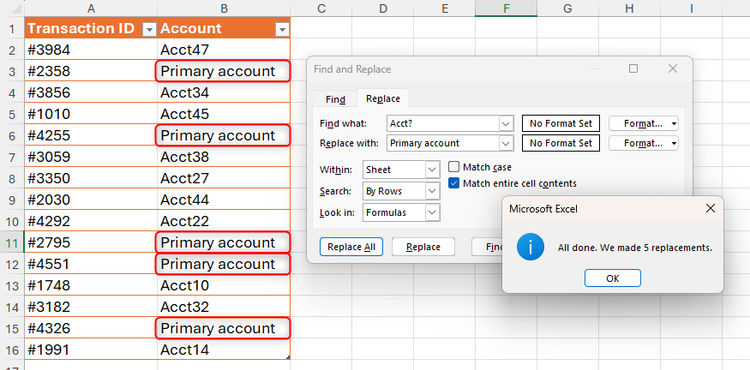Expand the Replace with history dropdown
The height and width of the screenshot is (370, 750).
[506, 143]
